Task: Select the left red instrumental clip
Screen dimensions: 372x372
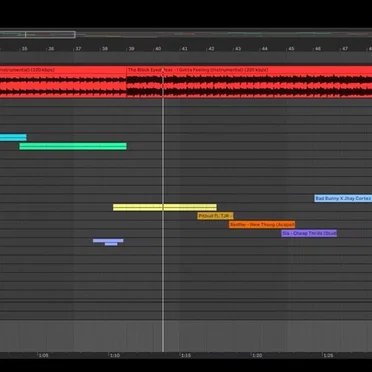Action: coord(63,82)
